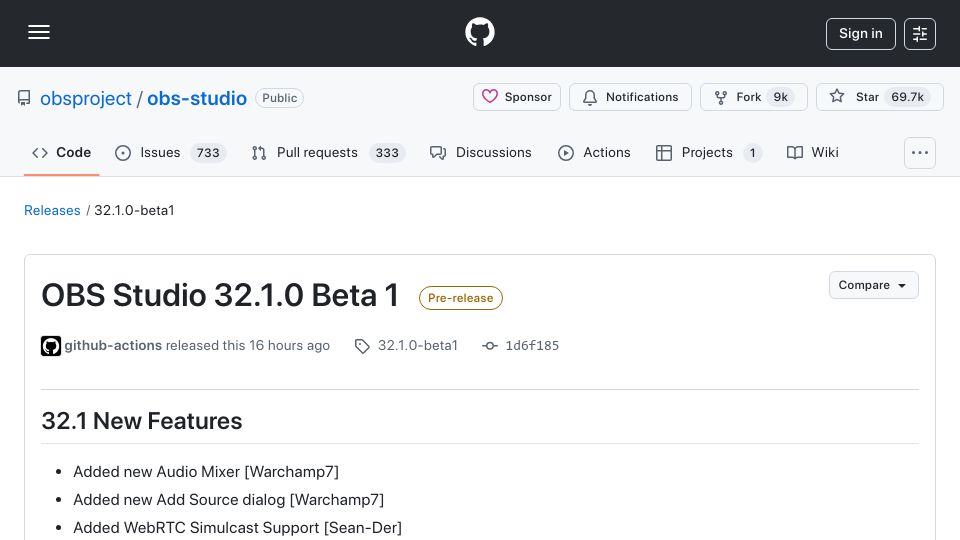Viewport: 960px width, 540px height.
Task: Click the Added new Audio Mixer entry
Action: pyautogui.click(x=206, y=471)
